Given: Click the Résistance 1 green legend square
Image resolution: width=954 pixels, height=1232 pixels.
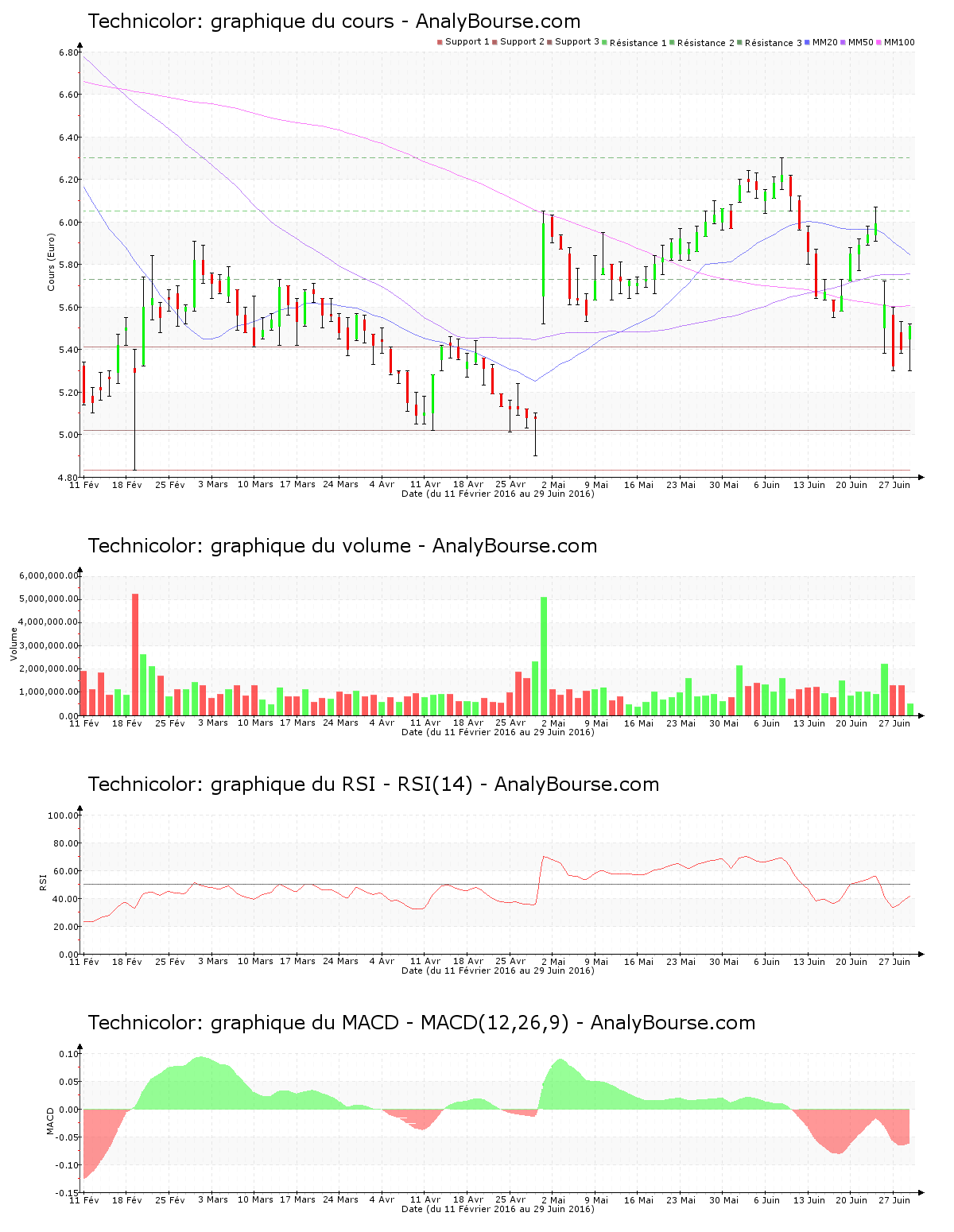Looking at the screenshot, I should point(605,42).
